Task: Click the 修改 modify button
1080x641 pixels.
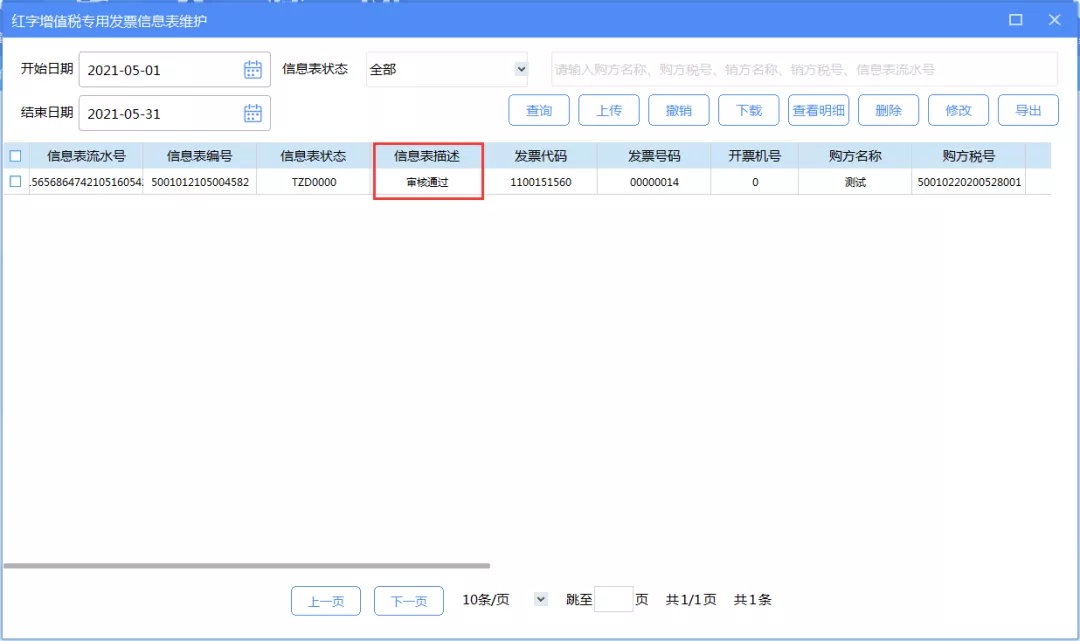Action: coord(958,111)
